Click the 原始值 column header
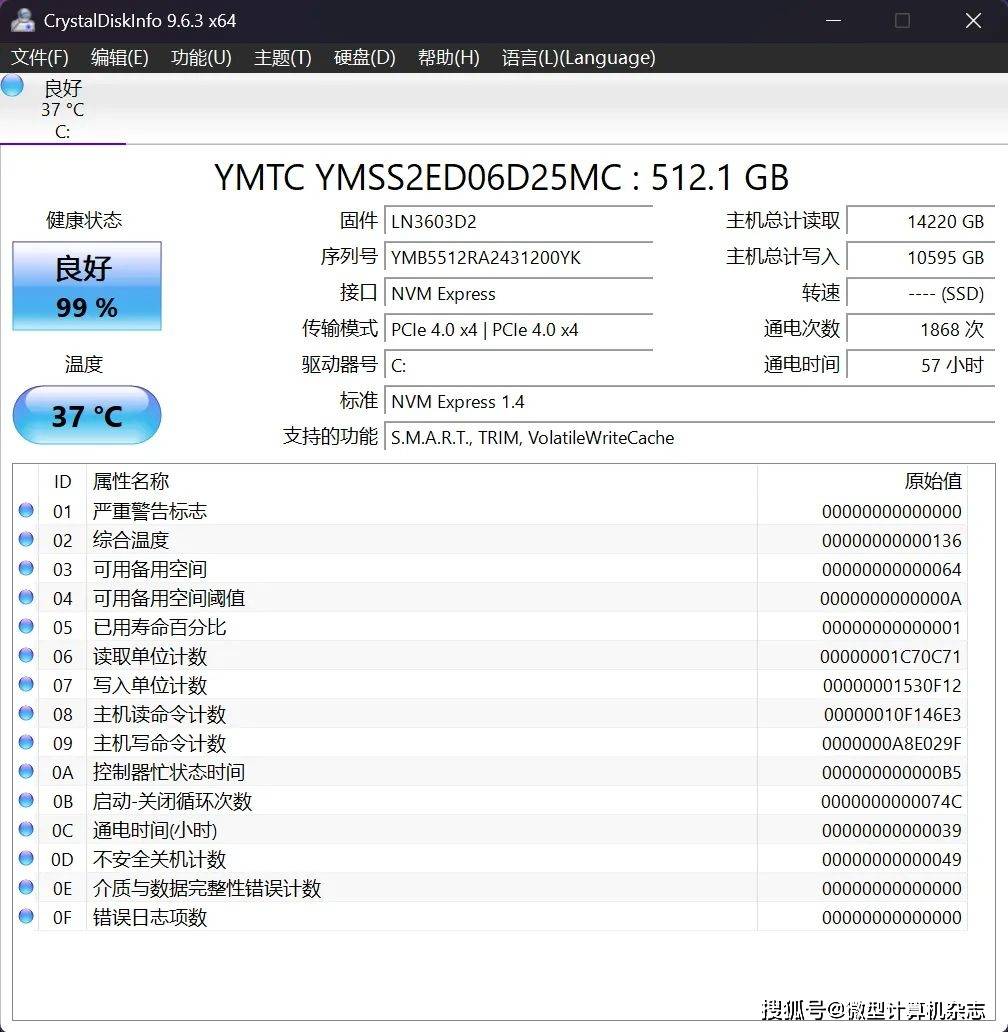The width and height of the screenshot is (1008, 1032). coord(863,481)
